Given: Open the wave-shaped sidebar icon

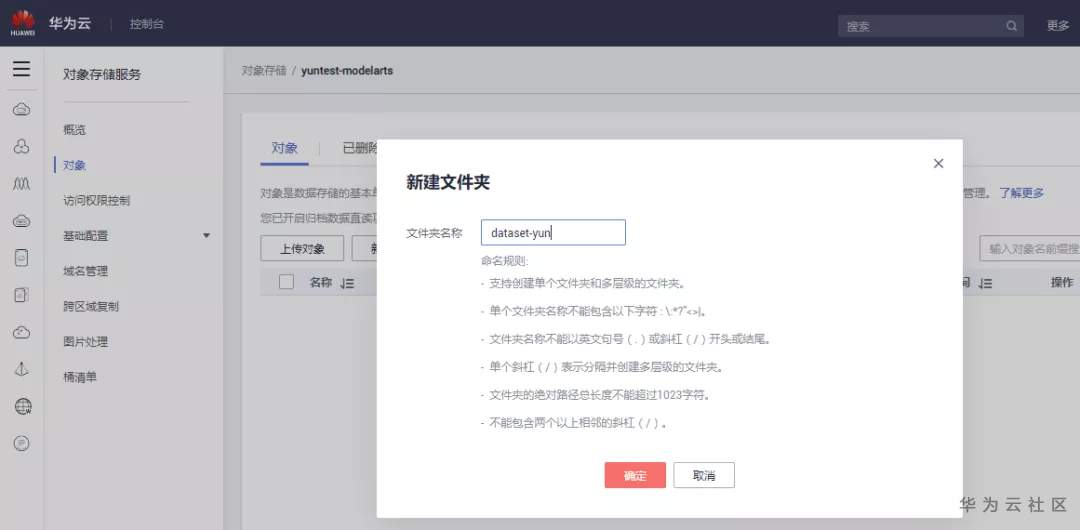Looking at the screenshot, I should (x=21, y=183).
